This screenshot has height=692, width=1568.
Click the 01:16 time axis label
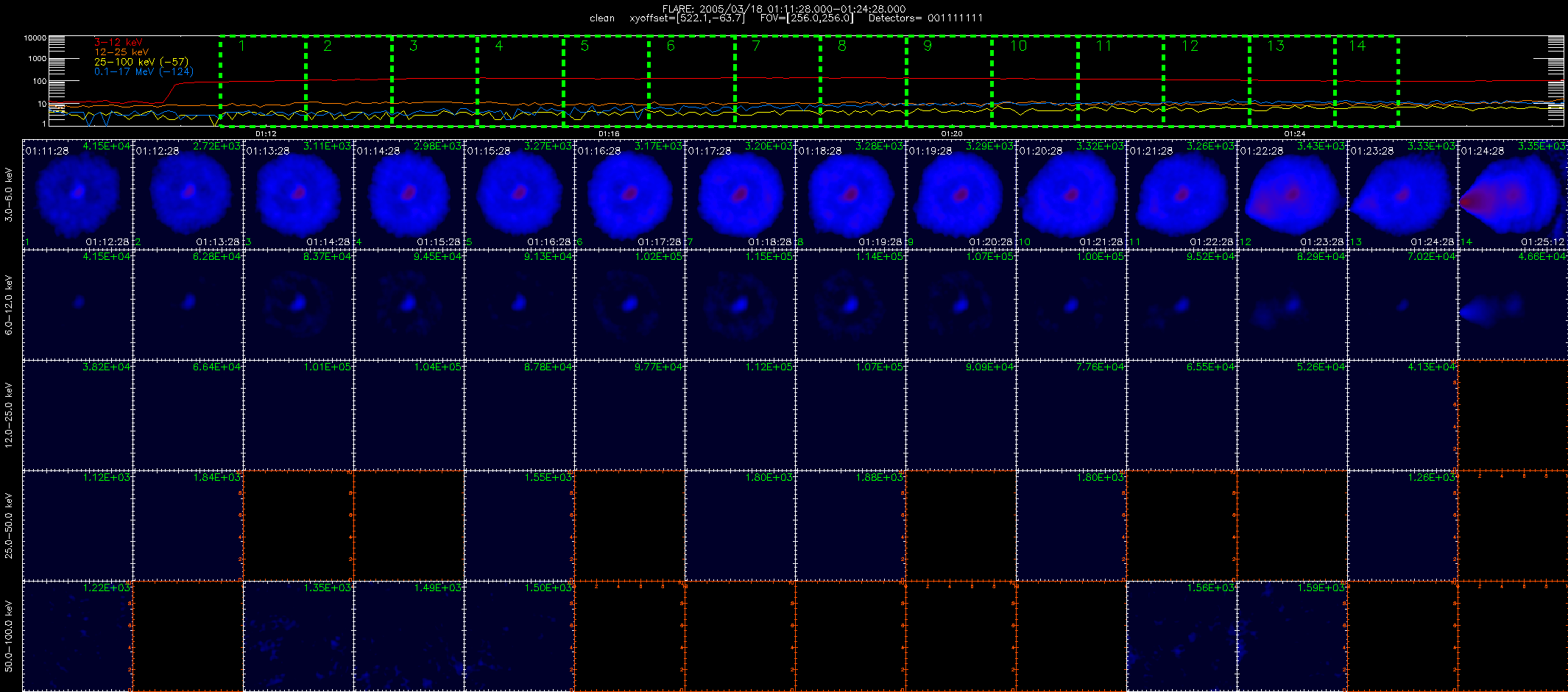[x=609, y=134]
